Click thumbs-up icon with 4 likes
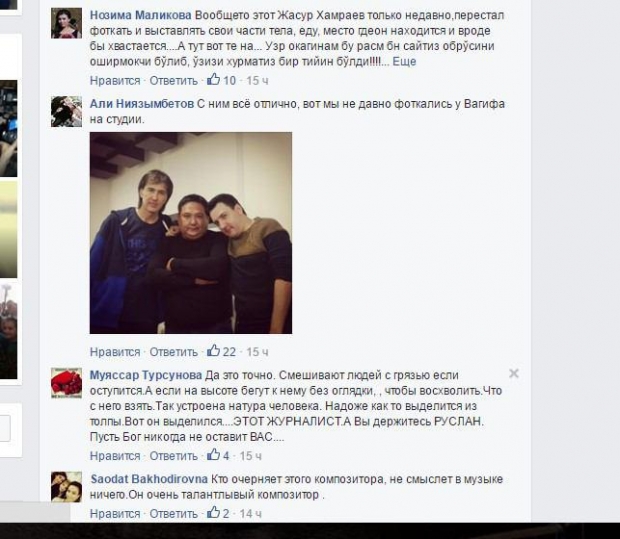The height and width of the screenshot is (539, 620). (x=214, y=455)
